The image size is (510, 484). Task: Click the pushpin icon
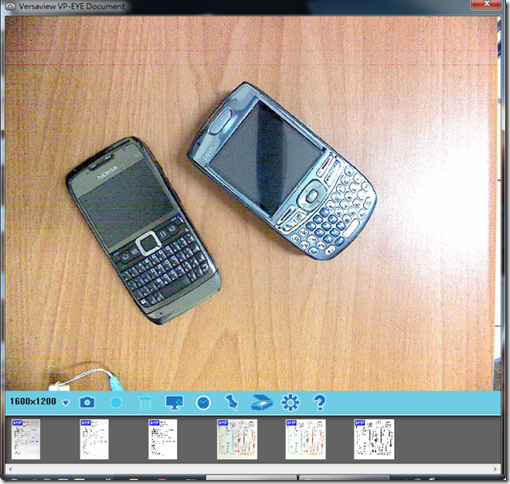(x=231, y=402)
